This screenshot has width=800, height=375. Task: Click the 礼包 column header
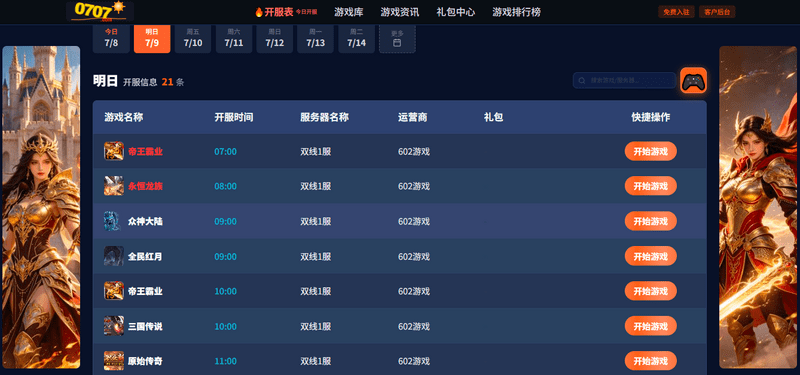click(x=493, y=117)
